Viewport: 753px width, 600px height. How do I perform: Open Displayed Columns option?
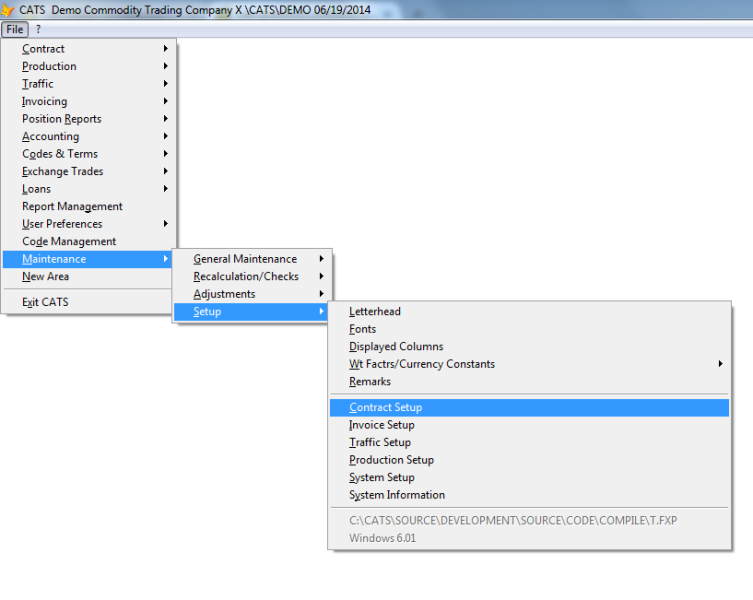pyautogui.click(x=529, y=346)
